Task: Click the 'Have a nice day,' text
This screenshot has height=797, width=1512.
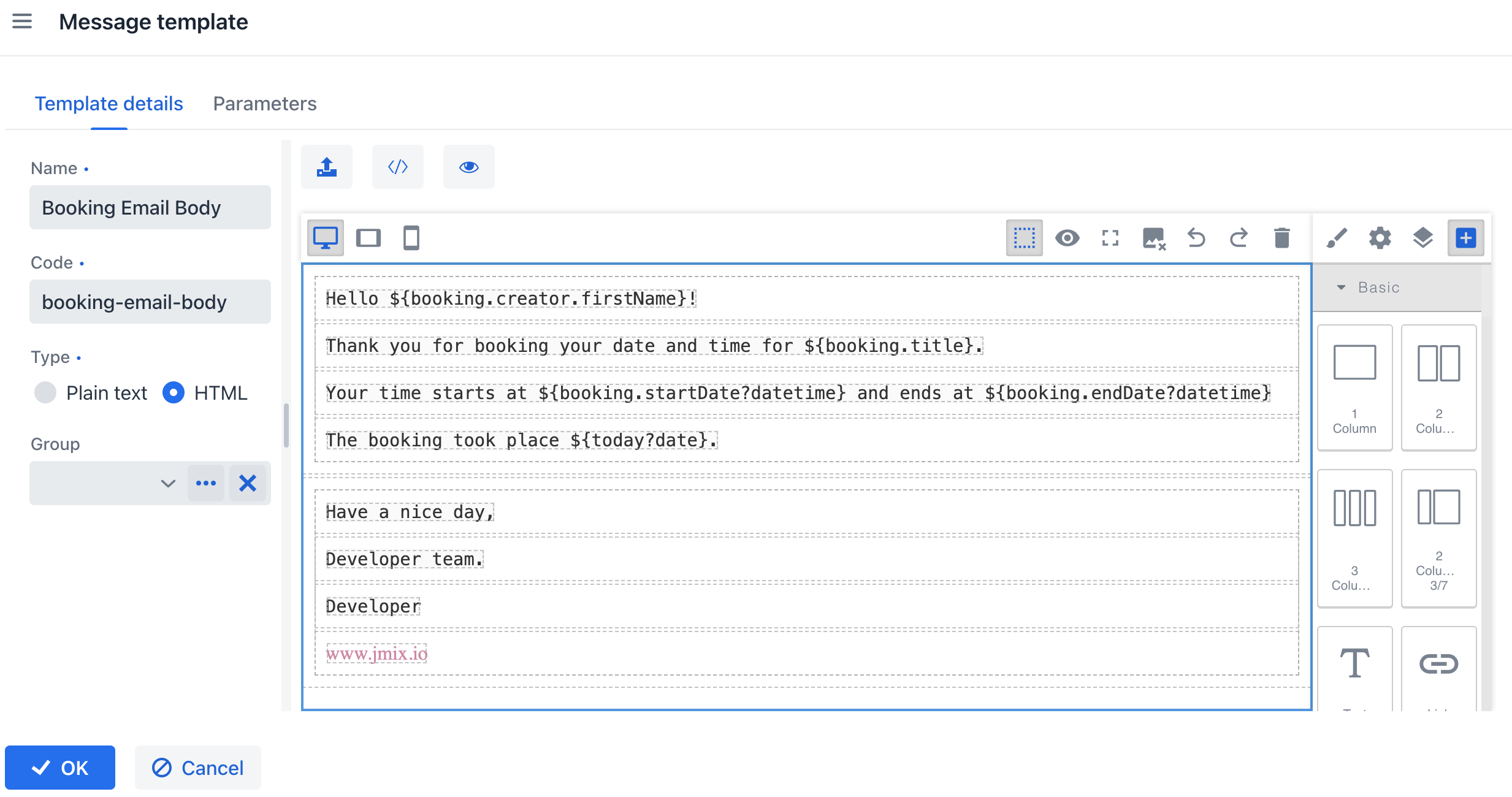Action: [x=410, y=512]
